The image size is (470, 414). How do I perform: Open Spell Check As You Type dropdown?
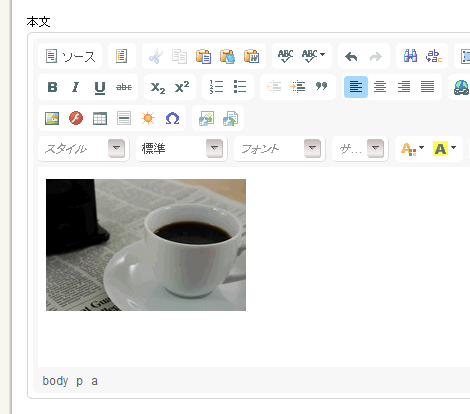tap(313, 56)
